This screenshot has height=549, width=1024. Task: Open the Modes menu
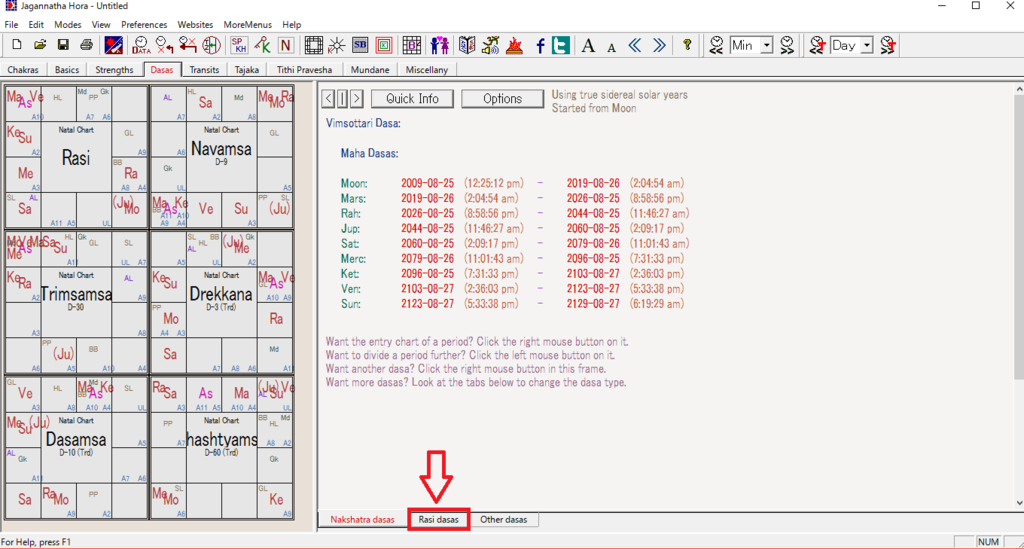click(x=67, y=24)
